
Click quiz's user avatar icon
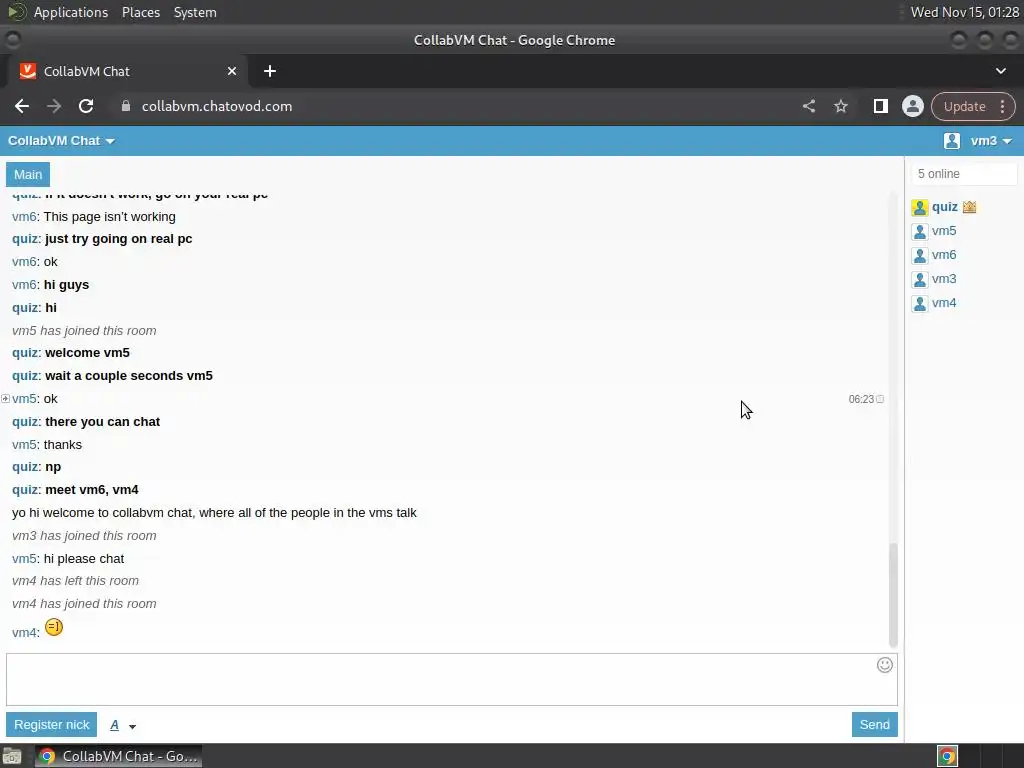(920, 208)
